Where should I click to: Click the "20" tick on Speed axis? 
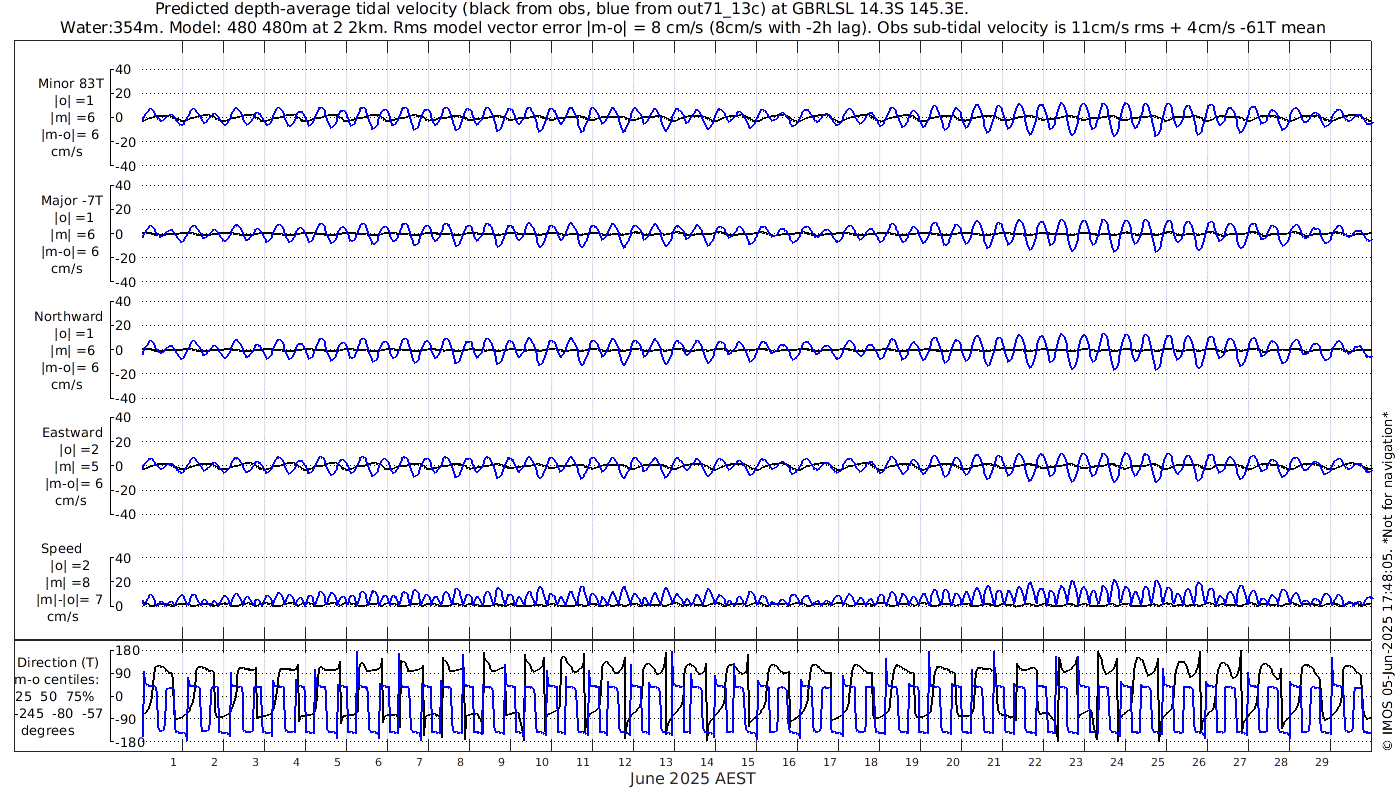click(x=125, y=582)
